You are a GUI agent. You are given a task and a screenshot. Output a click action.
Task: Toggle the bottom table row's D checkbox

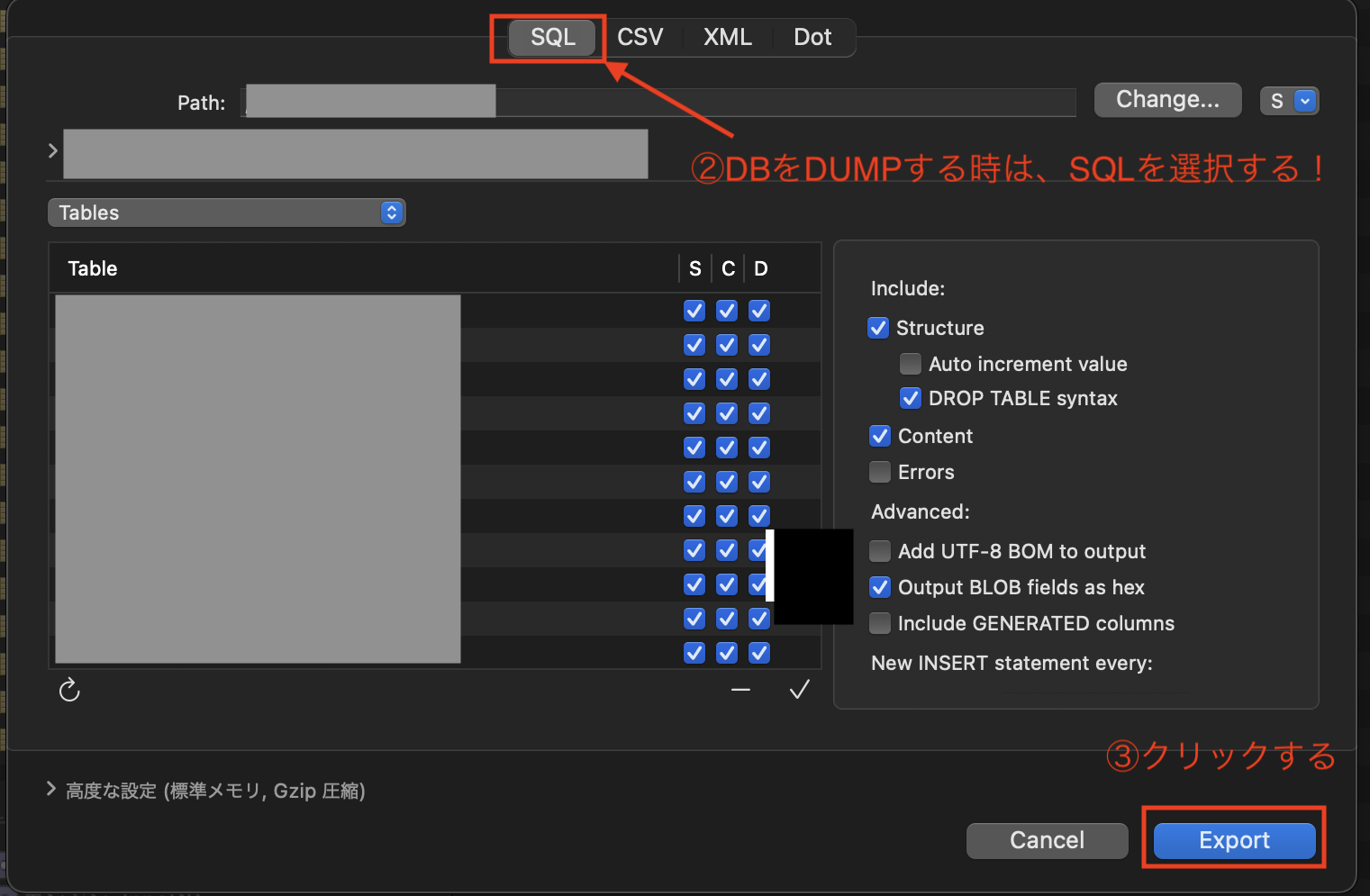(759, 653)
